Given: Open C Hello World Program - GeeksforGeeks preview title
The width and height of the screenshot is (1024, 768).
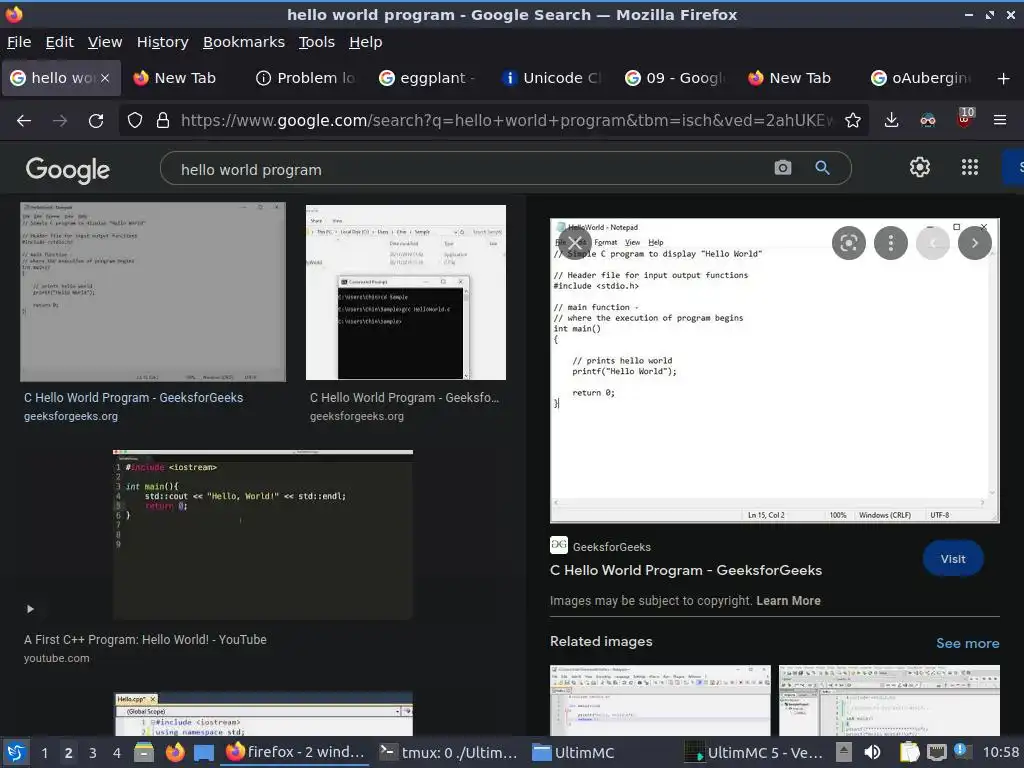Looking at the screenshot, I should pos(686,570).
